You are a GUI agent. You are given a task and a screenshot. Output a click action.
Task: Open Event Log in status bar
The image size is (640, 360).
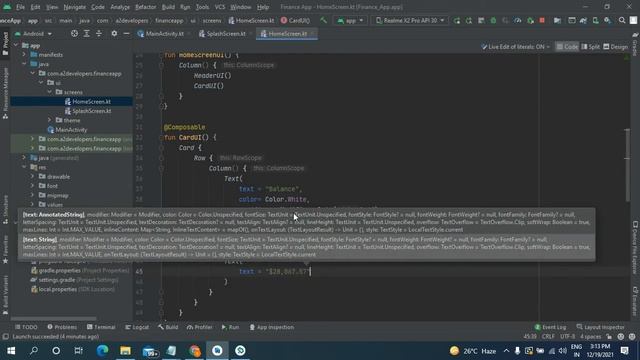(x=550, y=327)
